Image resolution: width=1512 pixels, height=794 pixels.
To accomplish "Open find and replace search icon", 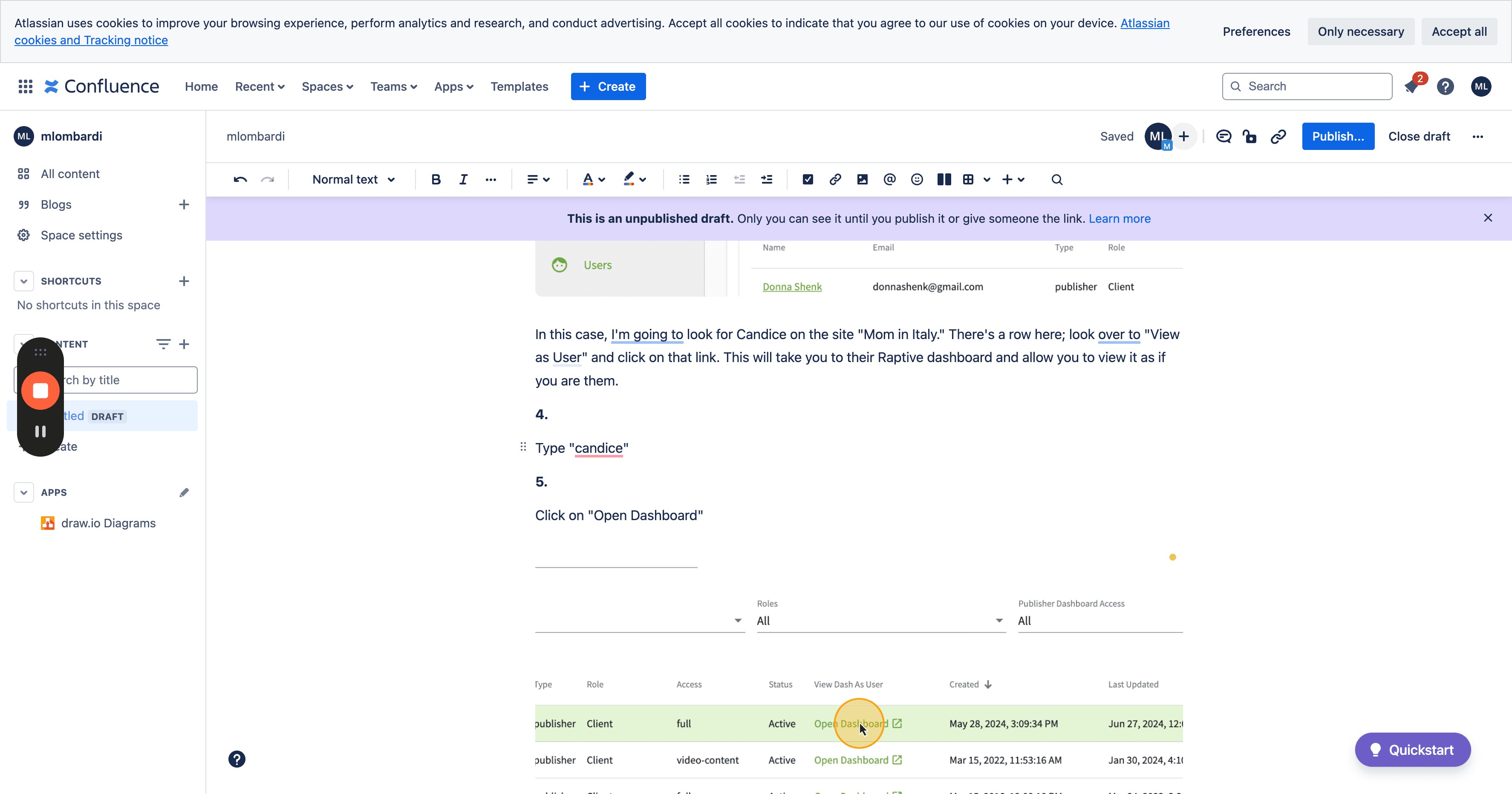I will (x=1056, y=180).
